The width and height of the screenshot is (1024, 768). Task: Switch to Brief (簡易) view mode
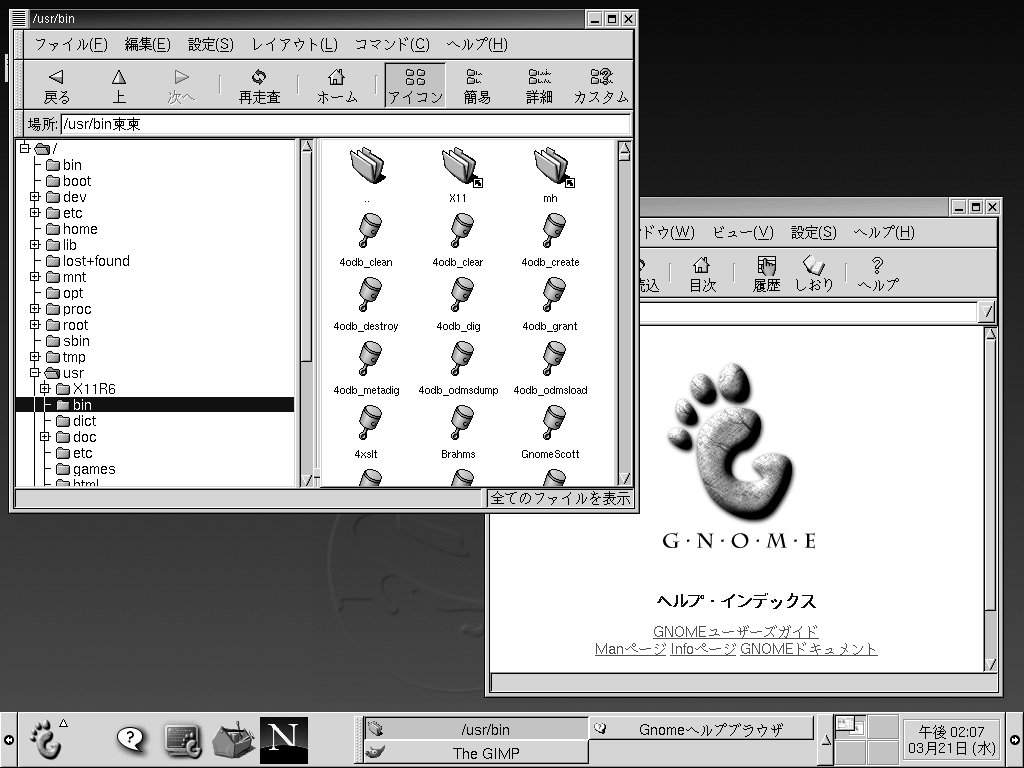click(x=477, y=86)
